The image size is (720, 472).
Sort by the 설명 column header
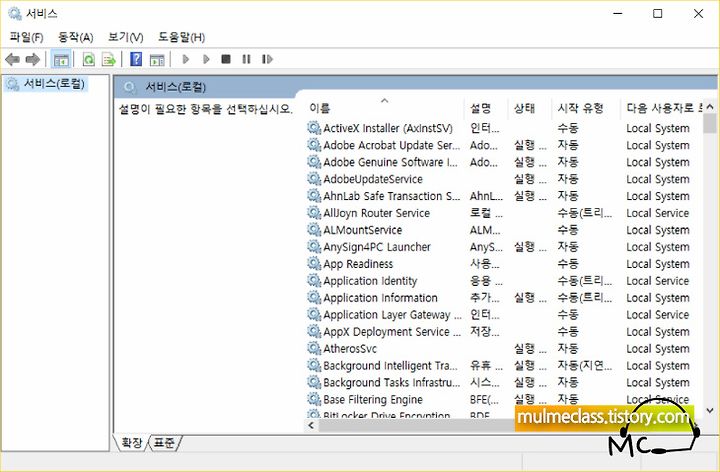486,108
